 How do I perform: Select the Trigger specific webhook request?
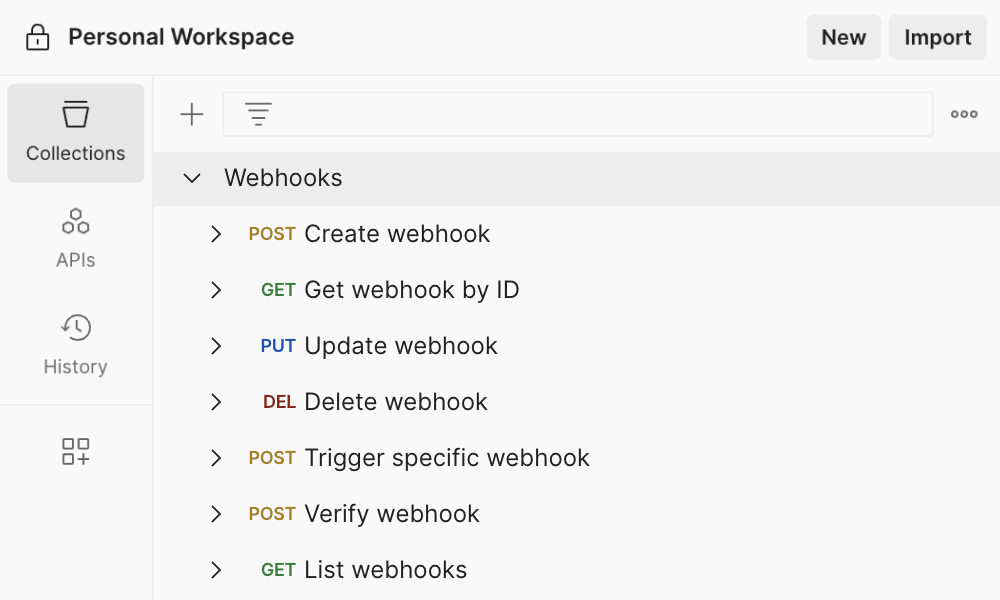click(x=446, y=458)
